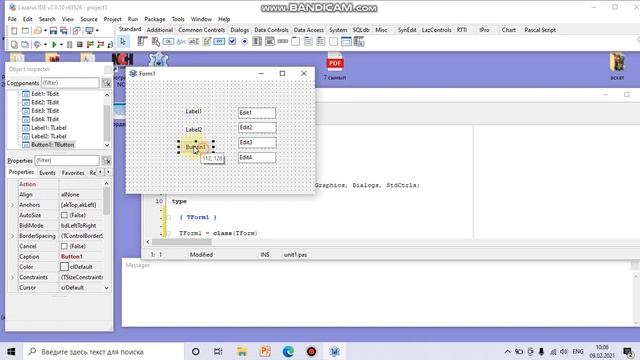The height and width of the screenshot is (360, 640).
Task: Click the Open file folder icon
Action: coord(38,31)
